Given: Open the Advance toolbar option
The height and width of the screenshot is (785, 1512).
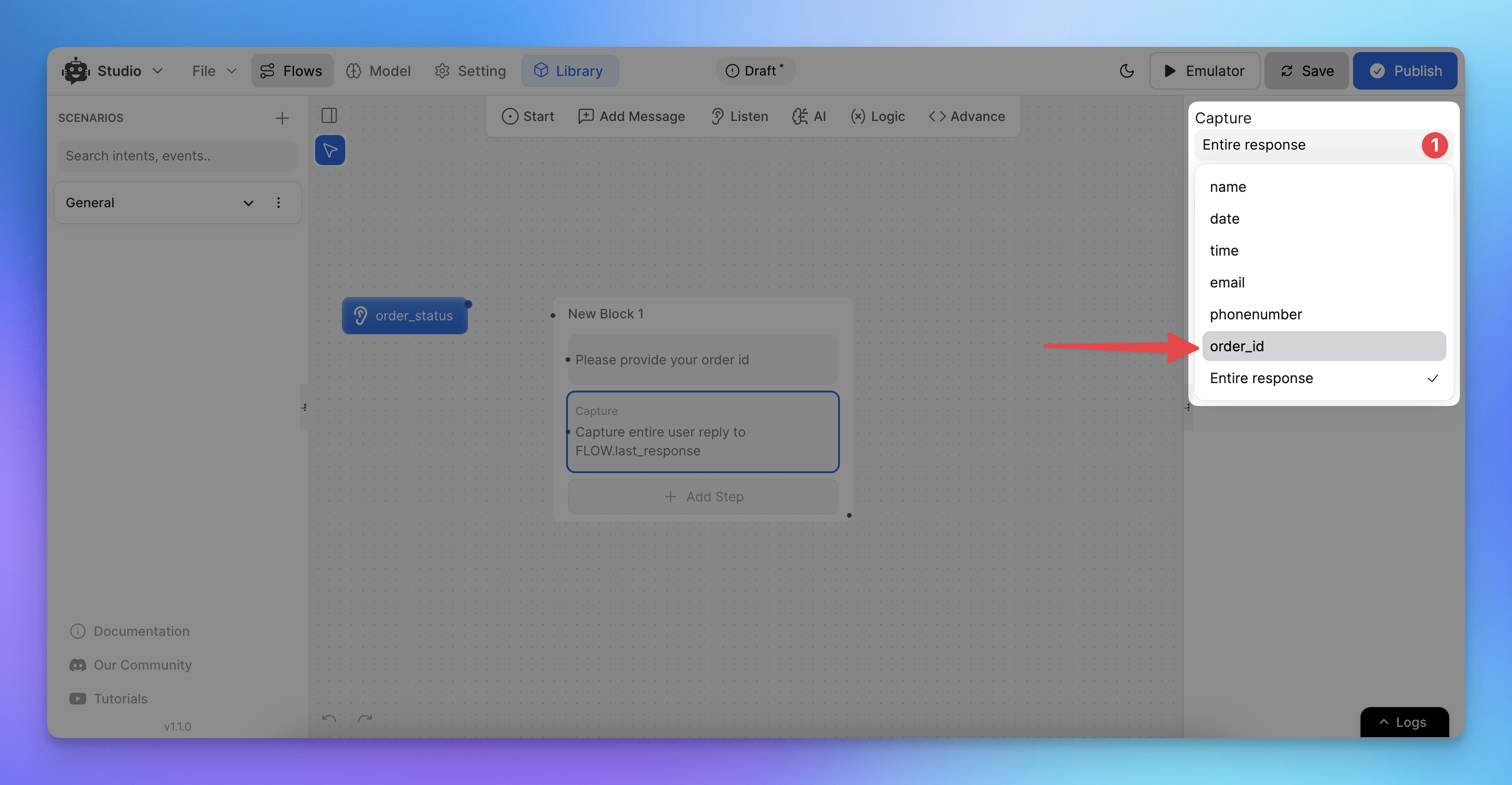Looking at the screenshot, I should (967, 116).
